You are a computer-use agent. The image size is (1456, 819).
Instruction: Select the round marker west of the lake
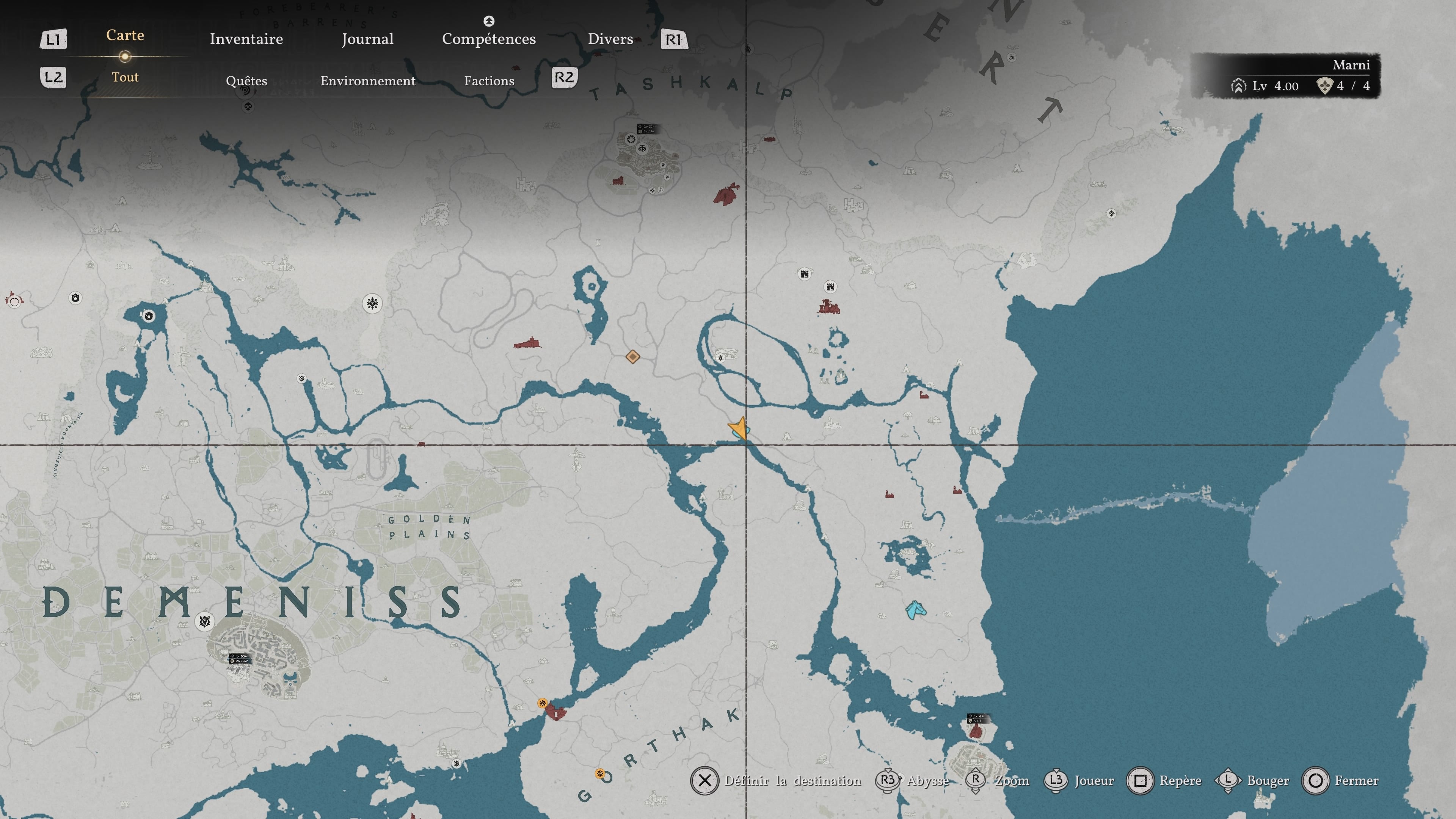click(x=75, y=298)
